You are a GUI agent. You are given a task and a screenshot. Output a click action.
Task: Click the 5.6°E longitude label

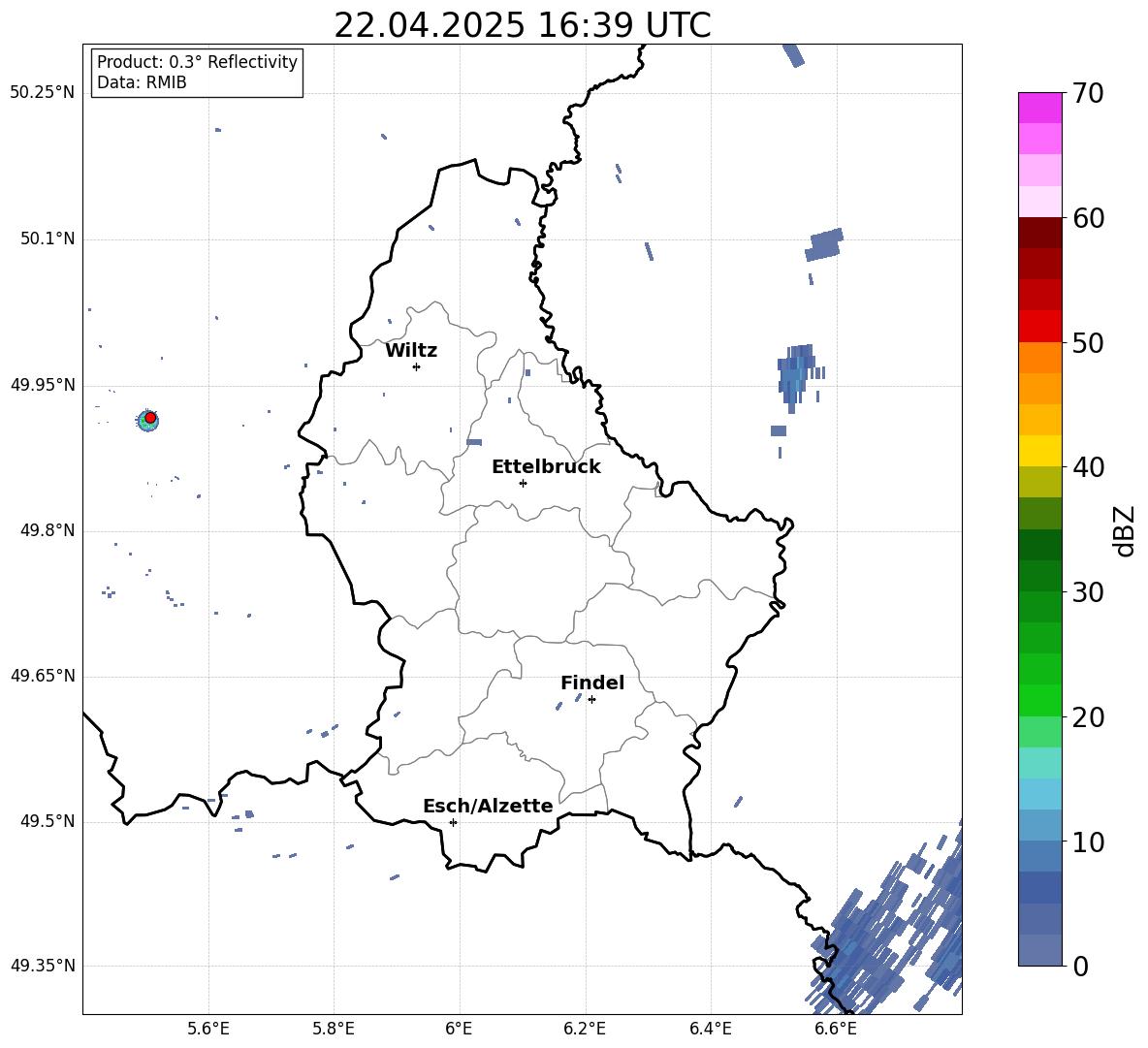click(x=208, y=1029)
